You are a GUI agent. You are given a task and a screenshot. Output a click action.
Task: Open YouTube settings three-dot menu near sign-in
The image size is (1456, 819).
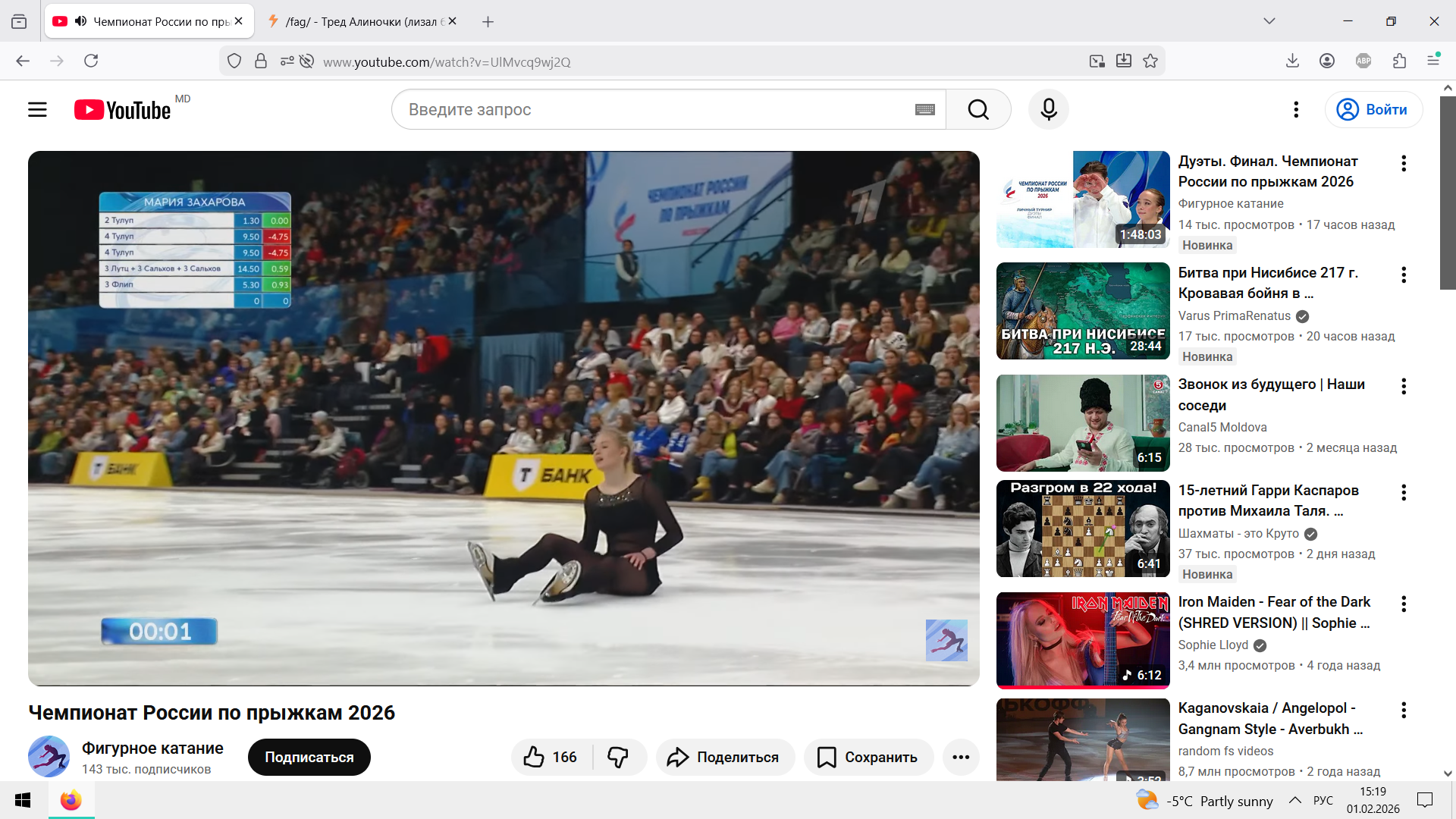point(1296,110)
